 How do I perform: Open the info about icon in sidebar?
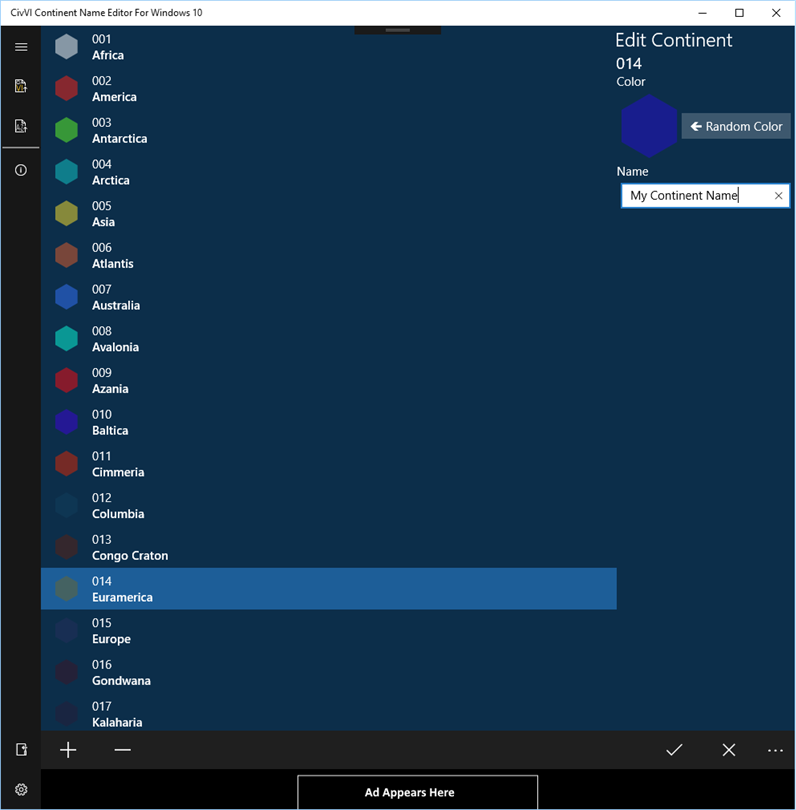pyautogui.click(x=21, y=170)
